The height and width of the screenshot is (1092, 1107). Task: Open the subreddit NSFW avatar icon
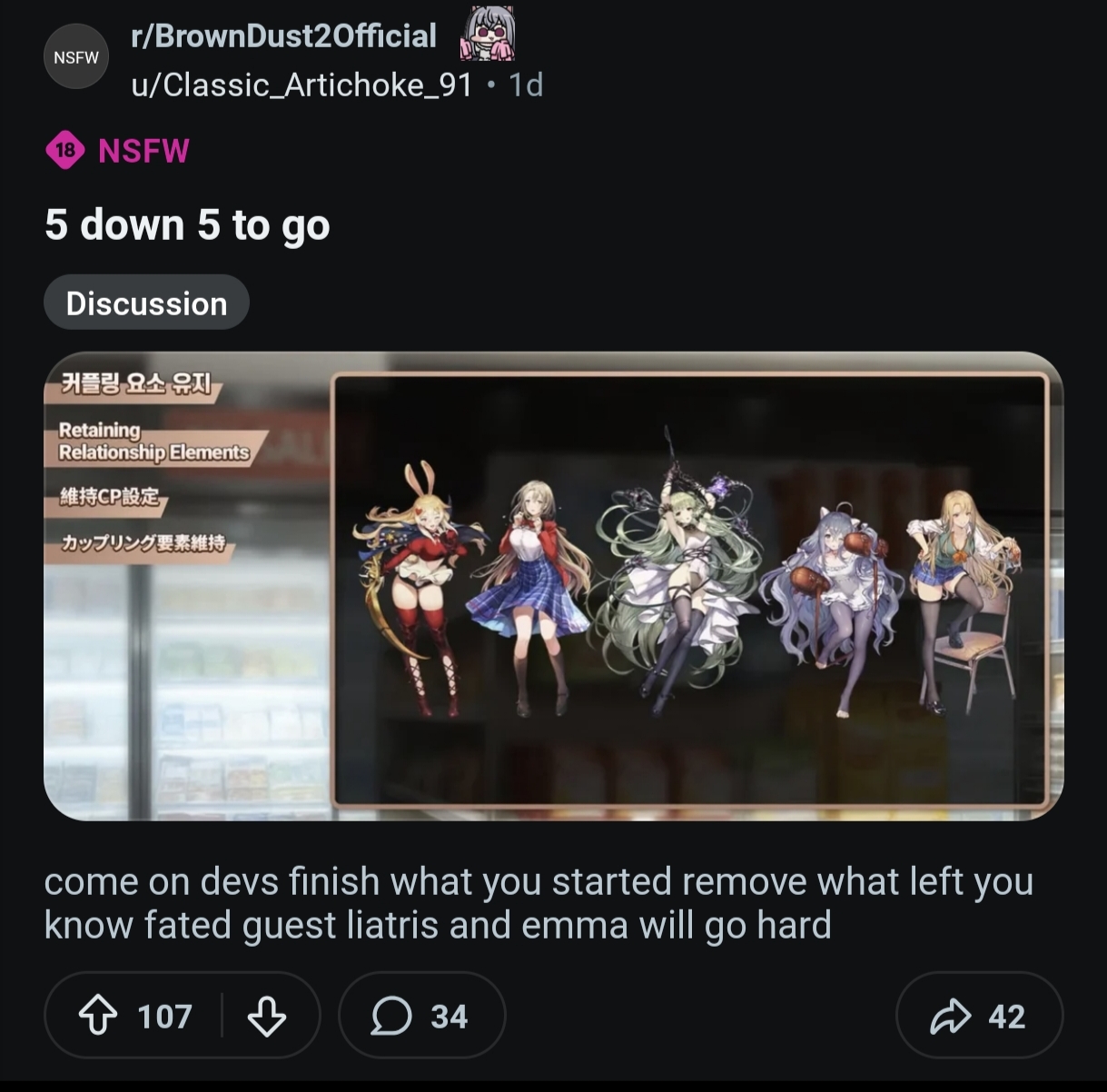click(76, 57)
